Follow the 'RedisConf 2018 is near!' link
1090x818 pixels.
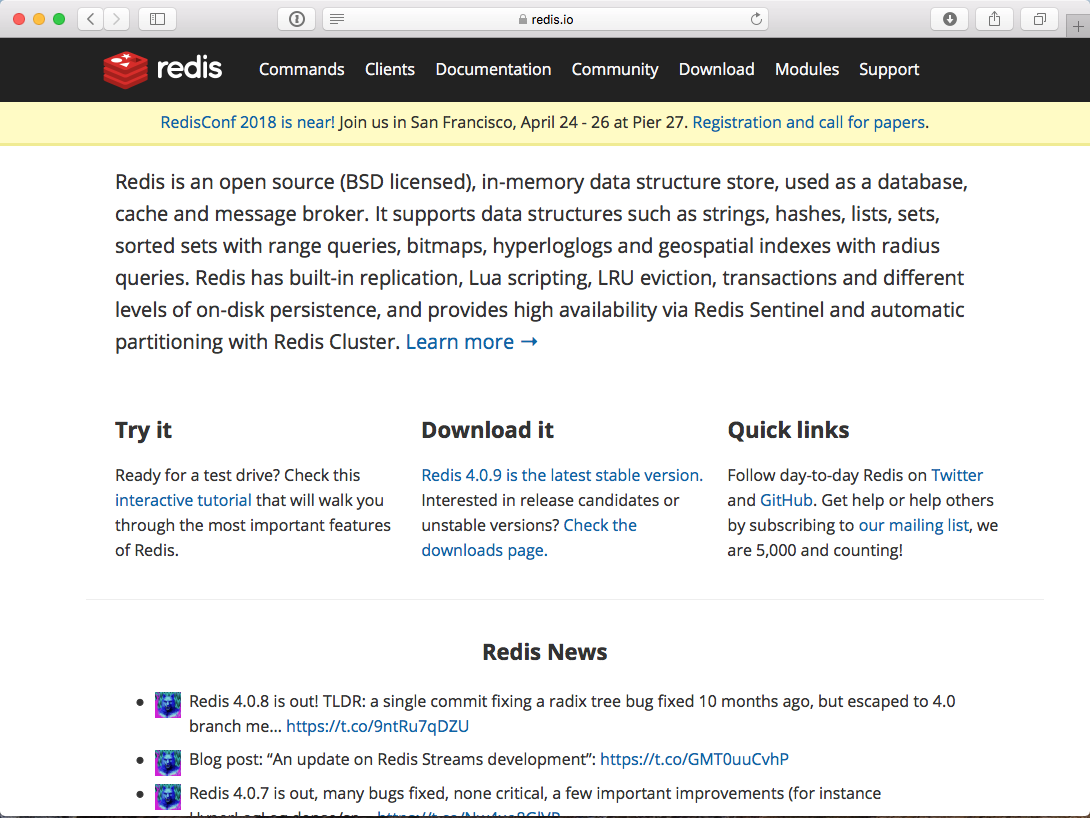pos(247,122)
